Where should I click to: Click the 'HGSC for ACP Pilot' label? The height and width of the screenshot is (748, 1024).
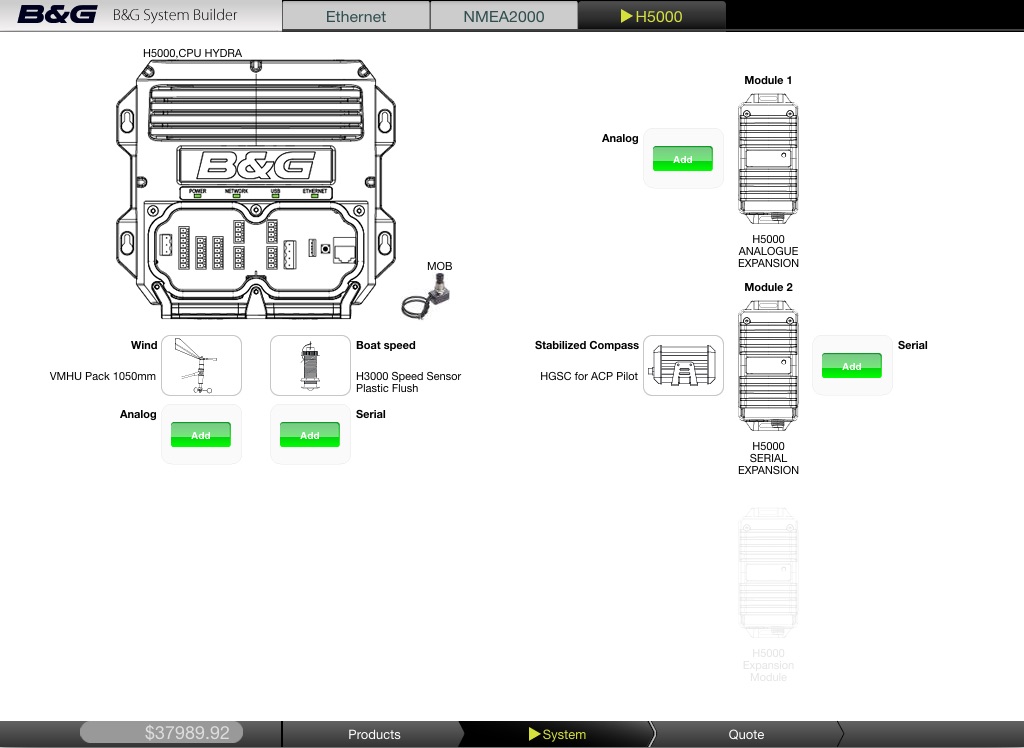pyautogui.click(x=588, y=376)
